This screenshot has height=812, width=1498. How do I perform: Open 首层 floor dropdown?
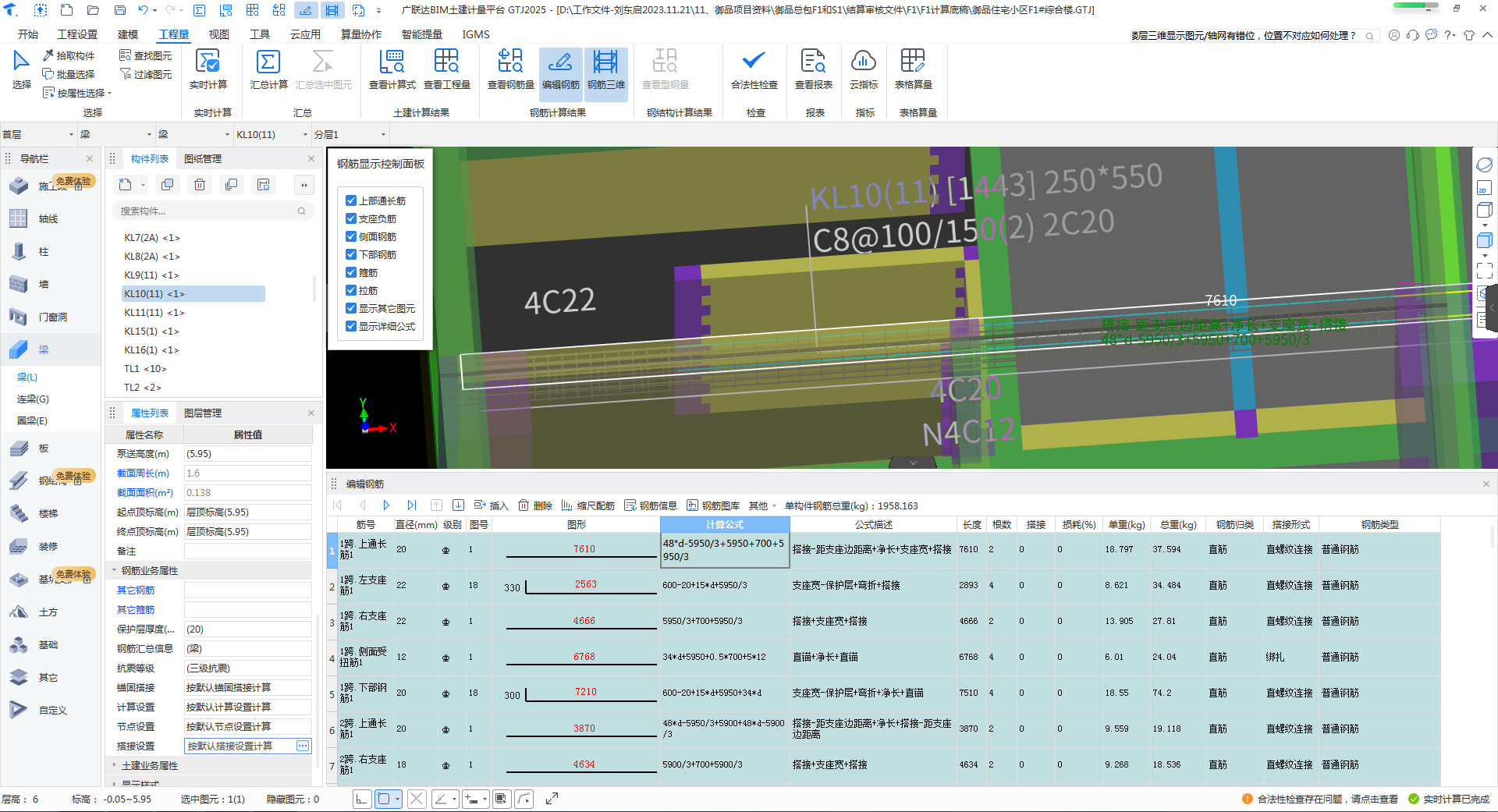point(38,134)
